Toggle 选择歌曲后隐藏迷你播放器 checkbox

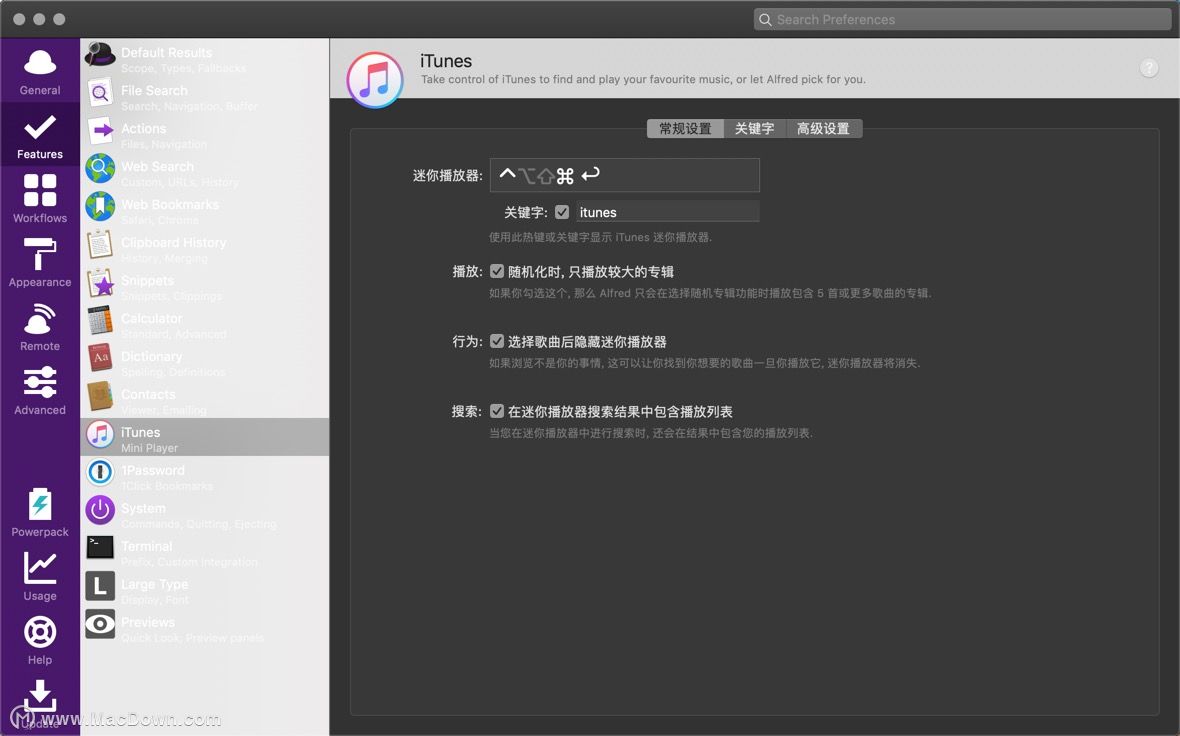coord(497,341)
